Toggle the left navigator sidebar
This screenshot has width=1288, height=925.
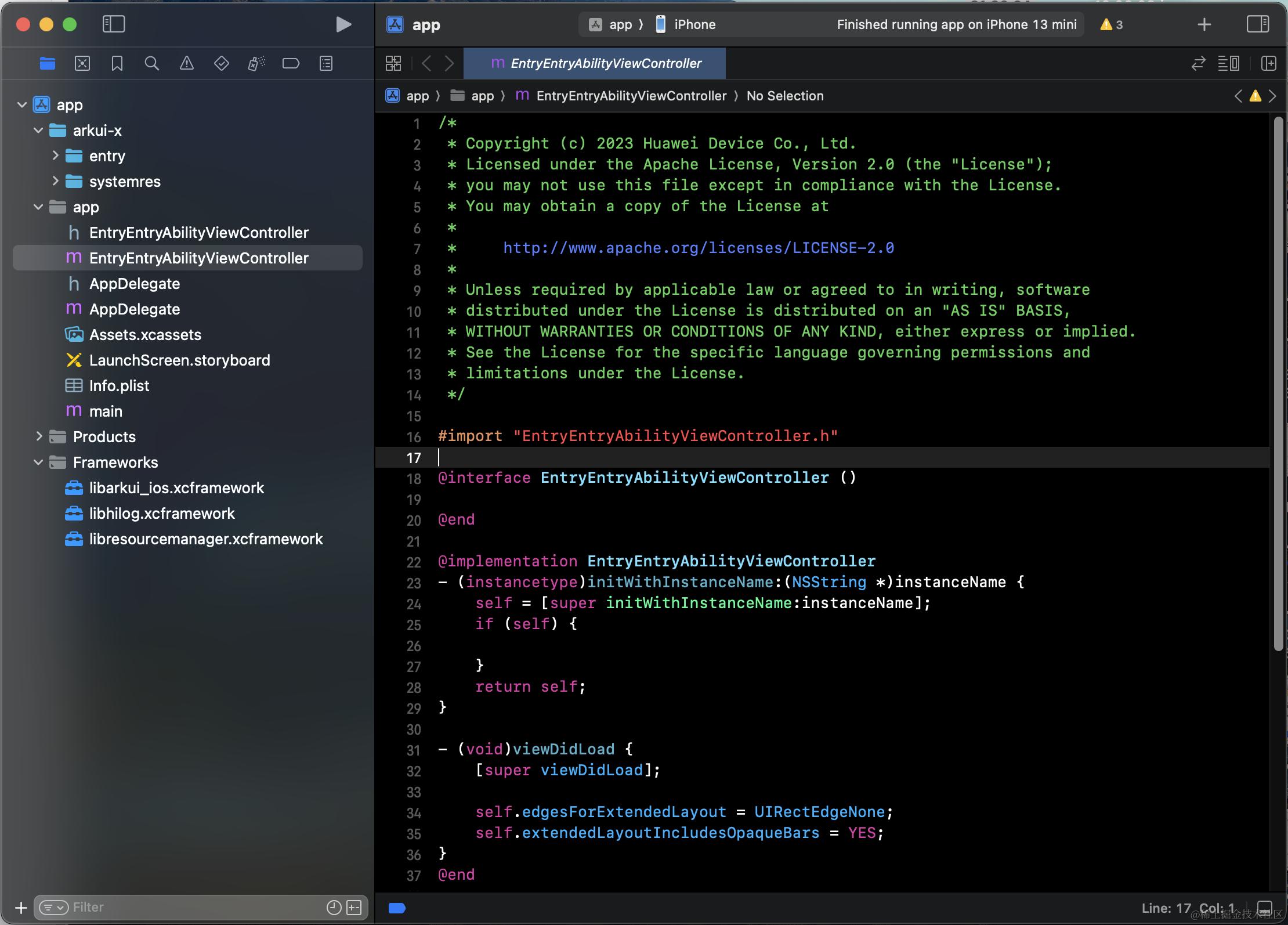[114, 24]
